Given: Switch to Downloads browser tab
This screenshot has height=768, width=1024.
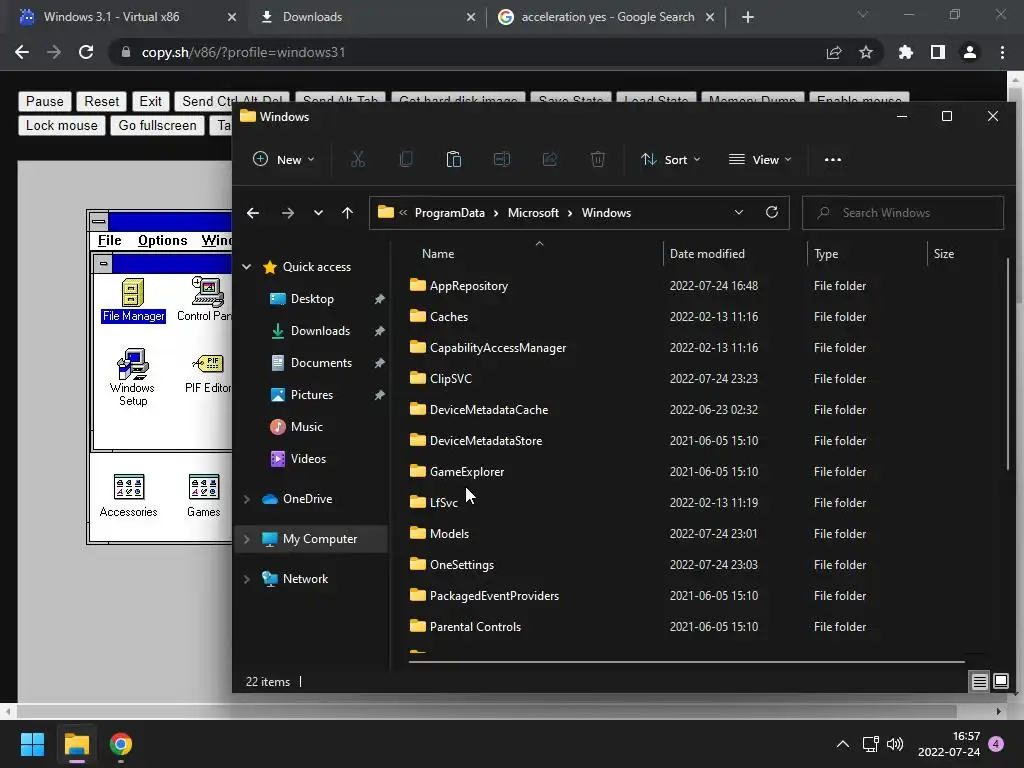Looking at the screenshot, I should tap(368, 17).
